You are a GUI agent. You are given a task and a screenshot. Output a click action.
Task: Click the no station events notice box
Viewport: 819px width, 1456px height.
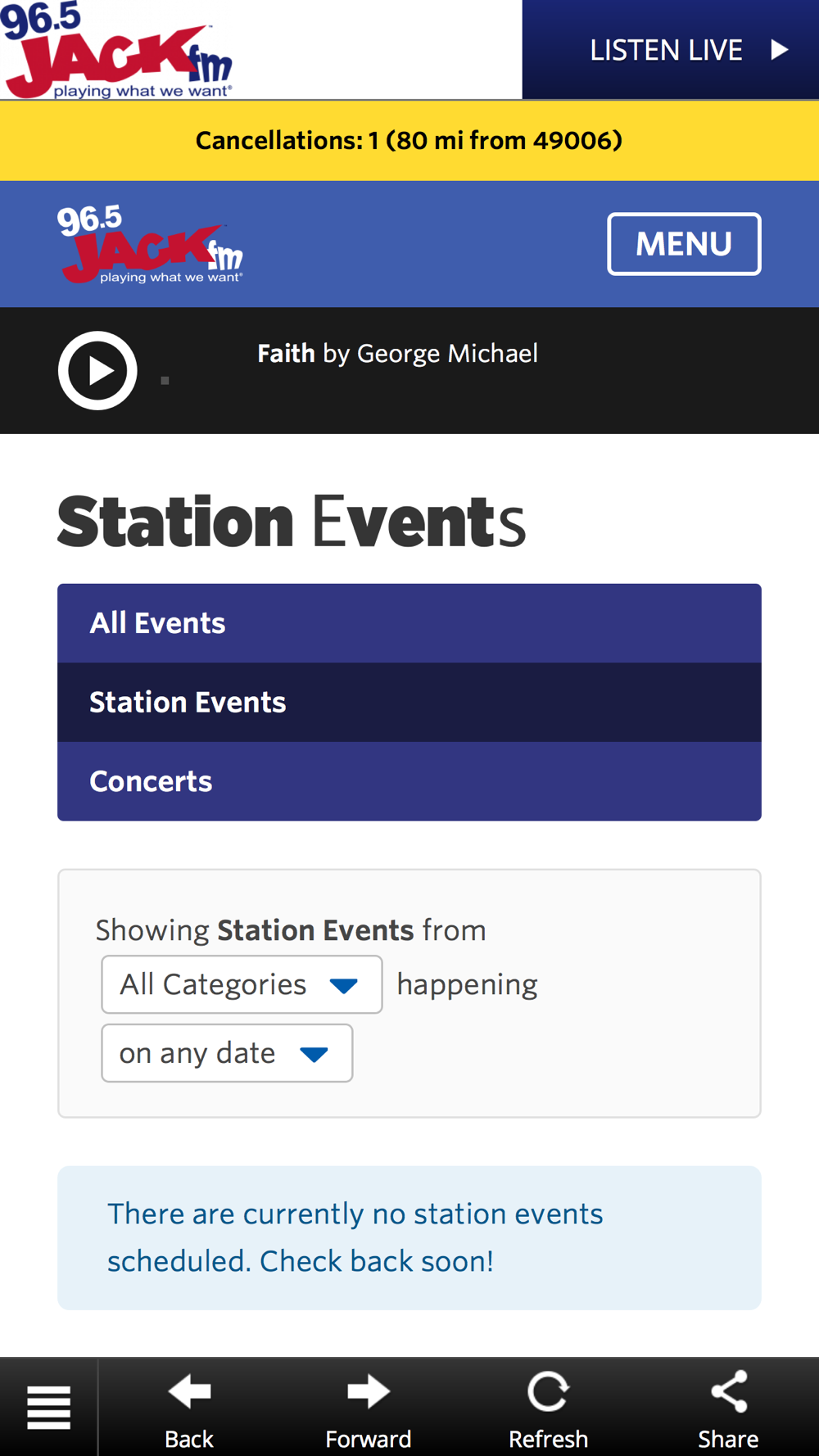pyautogui.click(x=409, y=1237)
